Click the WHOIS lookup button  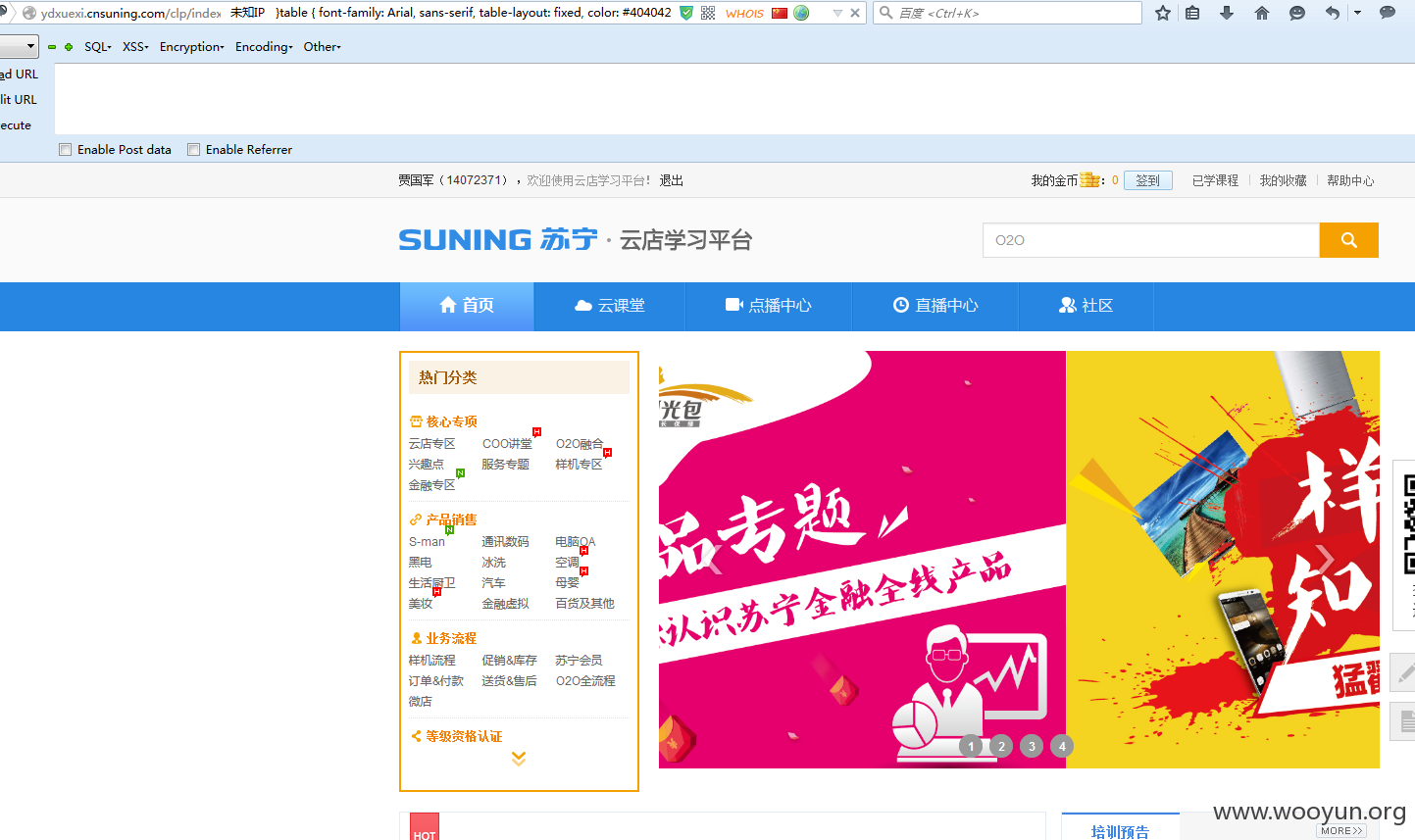tap(744, 13)
